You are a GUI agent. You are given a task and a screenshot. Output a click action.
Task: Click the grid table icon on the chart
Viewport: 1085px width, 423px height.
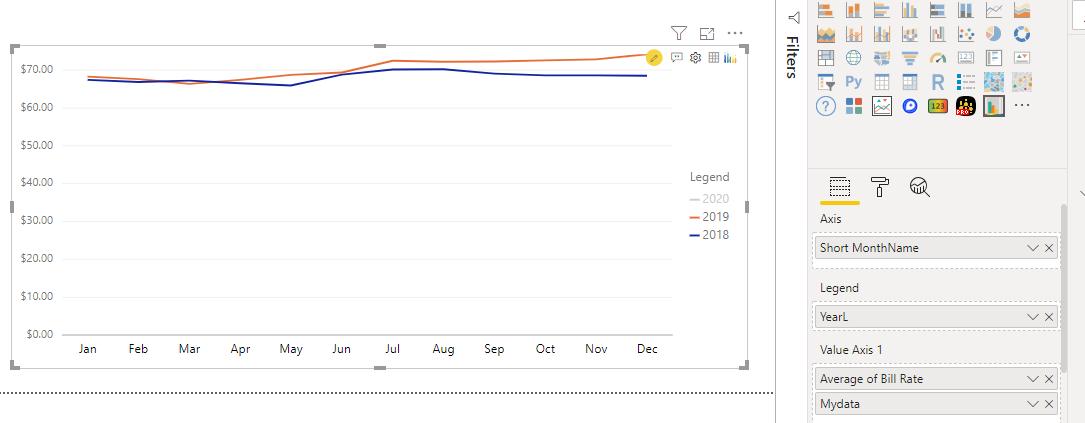click(x=713, y=57)
